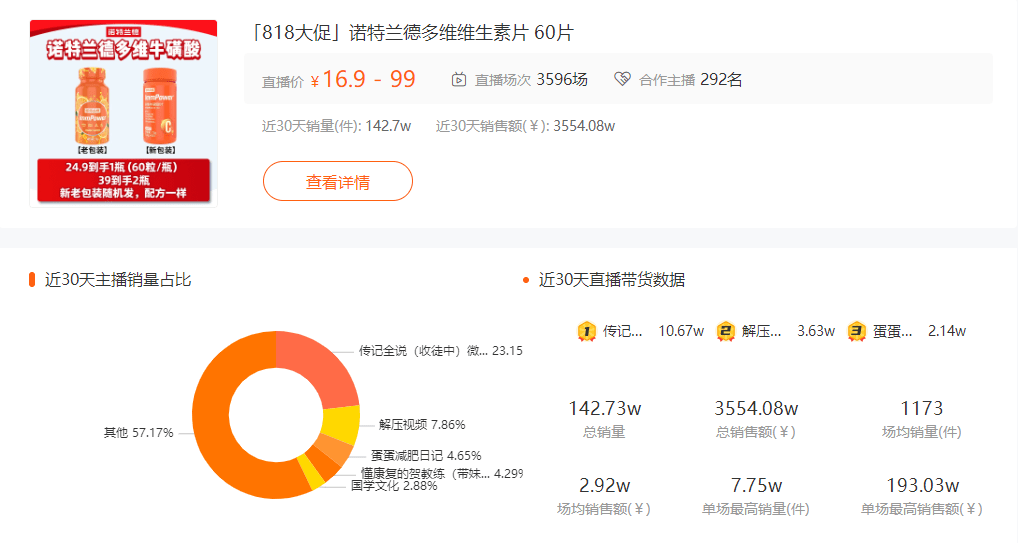Click chart label 蛋蛋减肥日记 4.65%
Viewport: 1018px width, 543px height.
pos(426,455)
